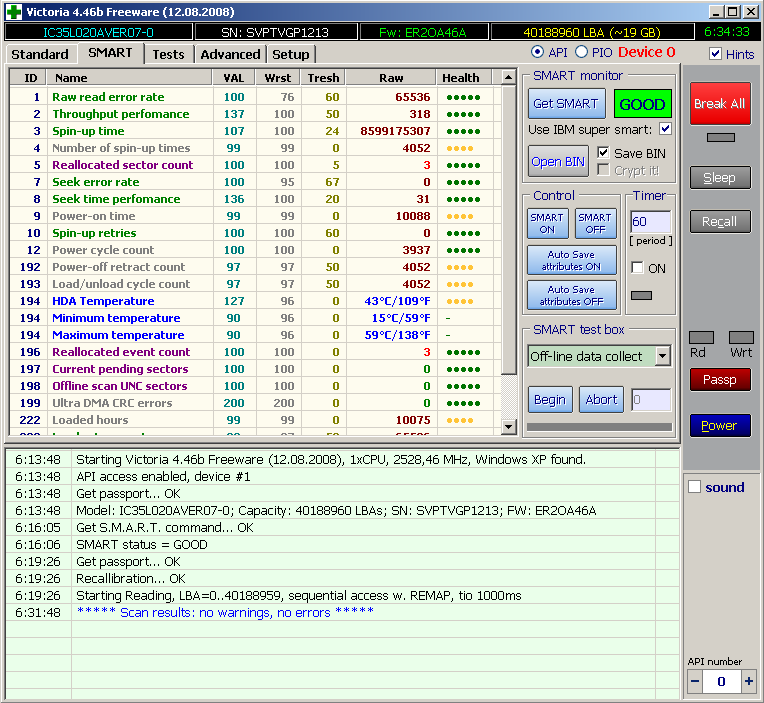This screenshot has height=703, width=764.
Task: Enable the Timer ON checkbox
Action: [x=637, y=267]
